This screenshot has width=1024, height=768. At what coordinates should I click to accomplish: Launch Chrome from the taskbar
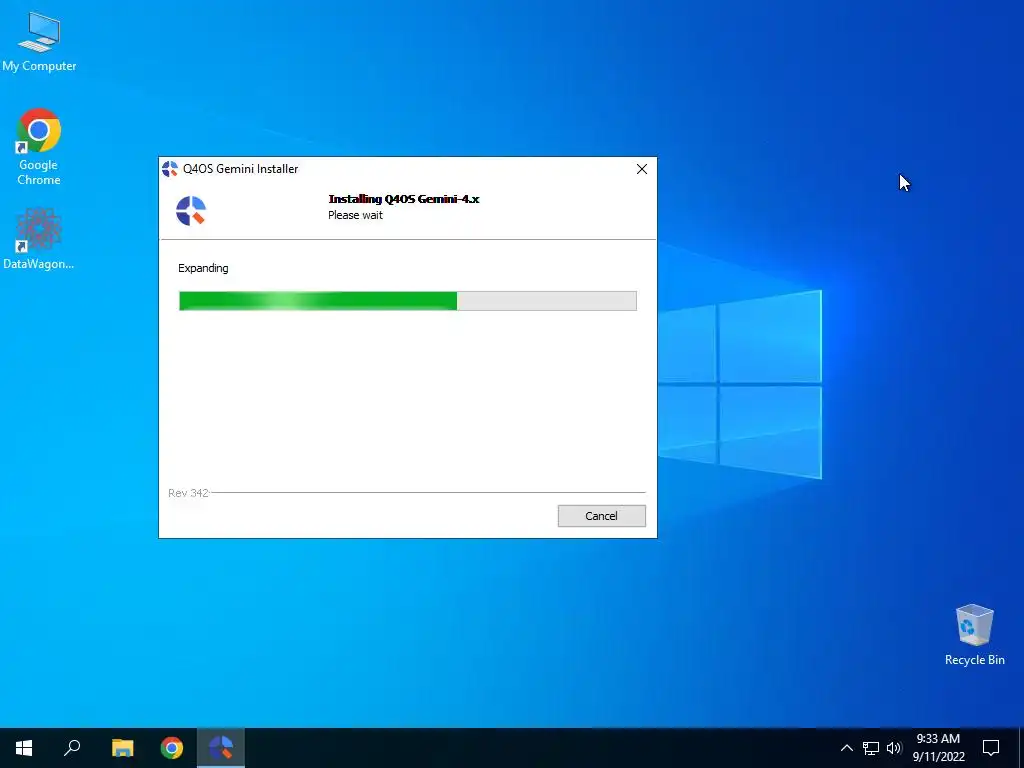(x=172, y=748)
